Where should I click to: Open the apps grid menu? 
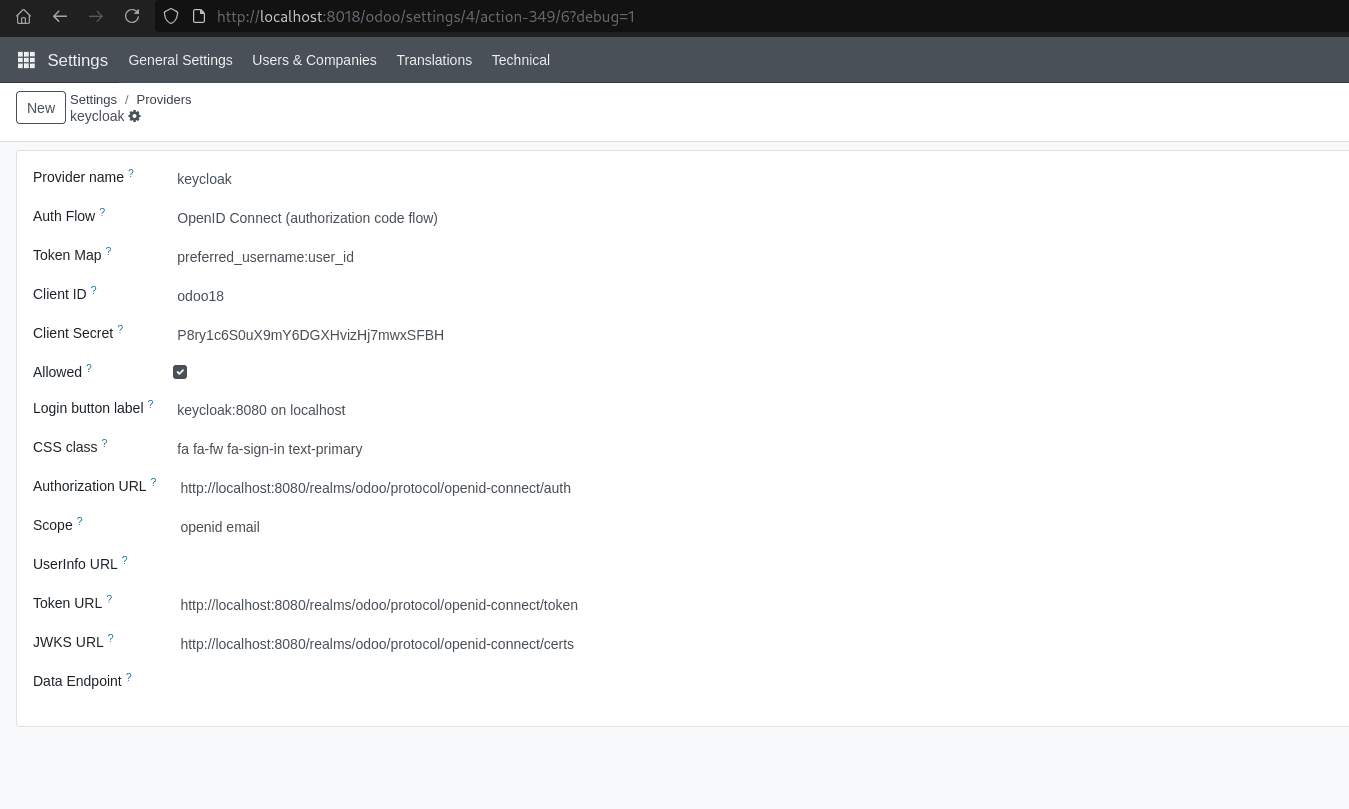click(x=26, y=60)
